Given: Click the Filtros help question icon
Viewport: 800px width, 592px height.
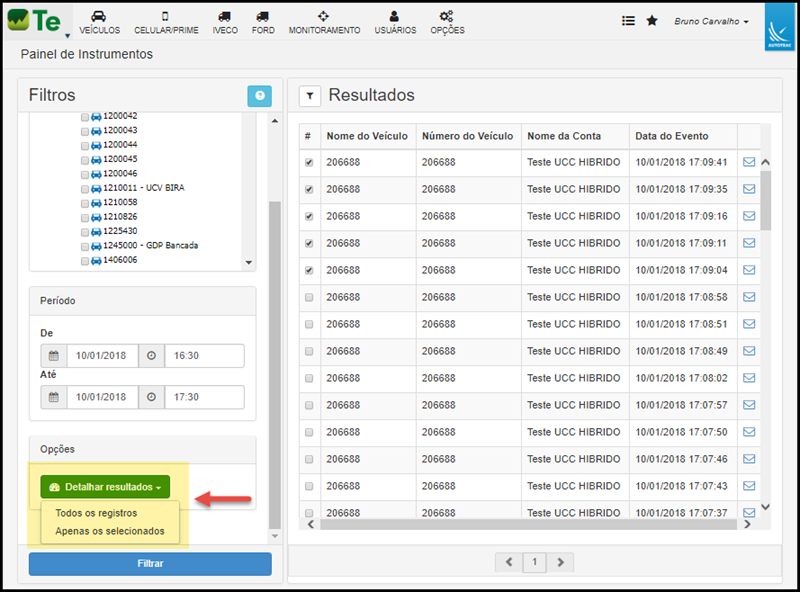Looking at the screenshot, I should click(259, 95).
